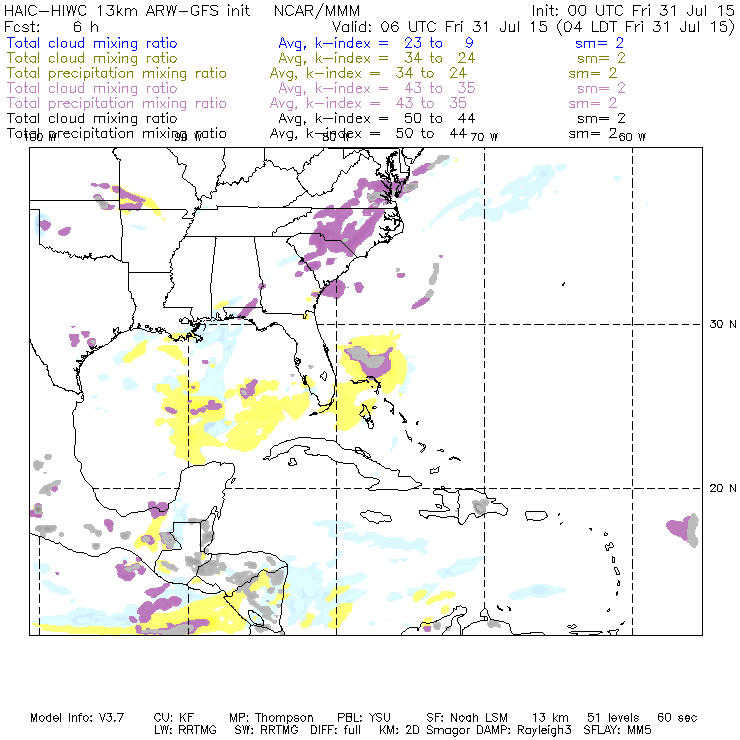Viewport: 740px width, 740px height.
Task: Click the "Valid: 06 UTC Fri 31 Jul 15" text
Action: (x=440, y=26)
